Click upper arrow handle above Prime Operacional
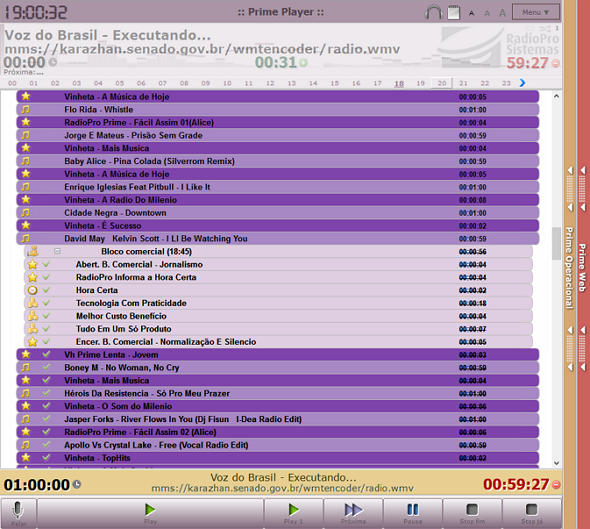This screenshot has width=590, height=529. 570,189
